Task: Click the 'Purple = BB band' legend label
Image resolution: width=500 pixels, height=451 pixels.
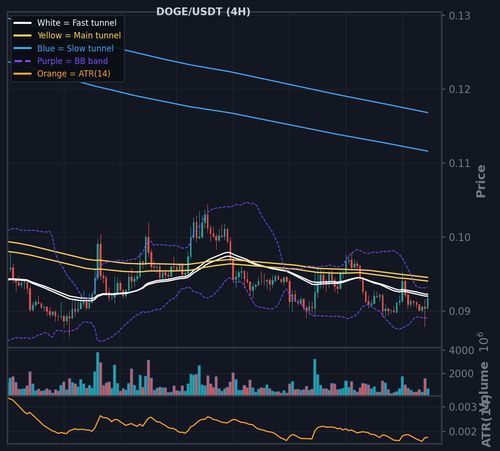Action: (72, 61)
